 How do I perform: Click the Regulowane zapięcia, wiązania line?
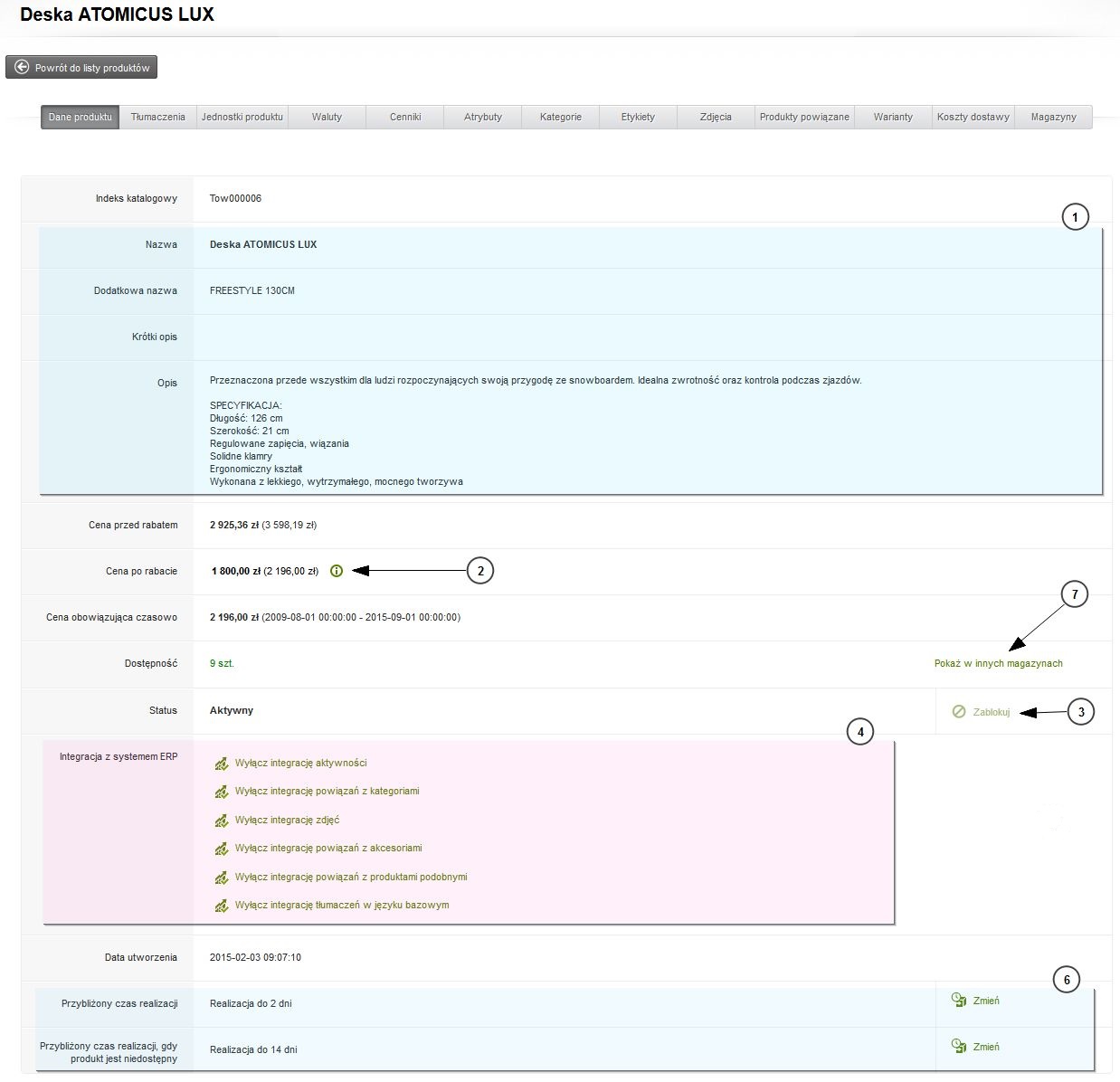click(280, 443)
